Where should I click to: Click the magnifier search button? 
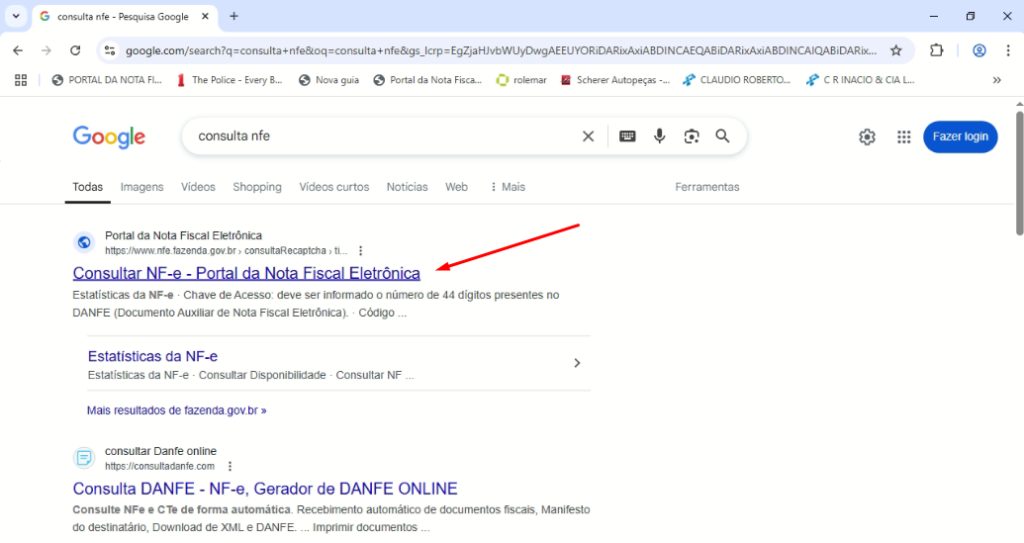point(722,136)
